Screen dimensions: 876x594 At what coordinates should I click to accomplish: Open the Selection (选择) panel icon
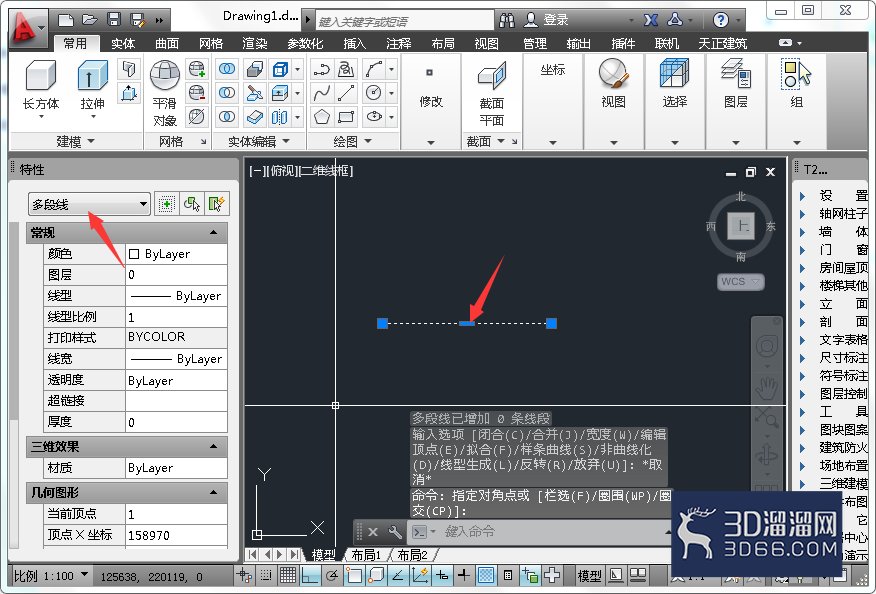coord(674,74)
